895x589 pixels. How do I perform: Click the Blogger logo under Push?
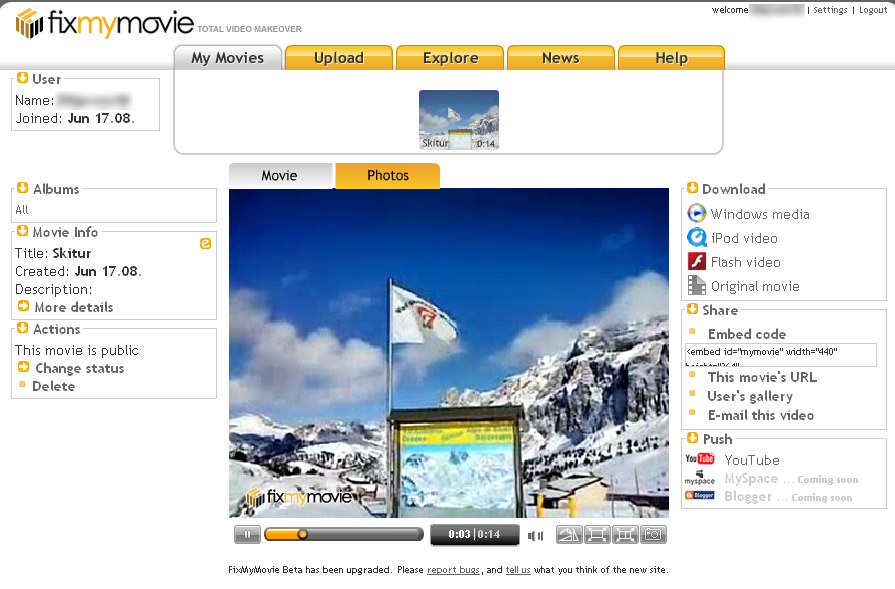click(700, 495)
